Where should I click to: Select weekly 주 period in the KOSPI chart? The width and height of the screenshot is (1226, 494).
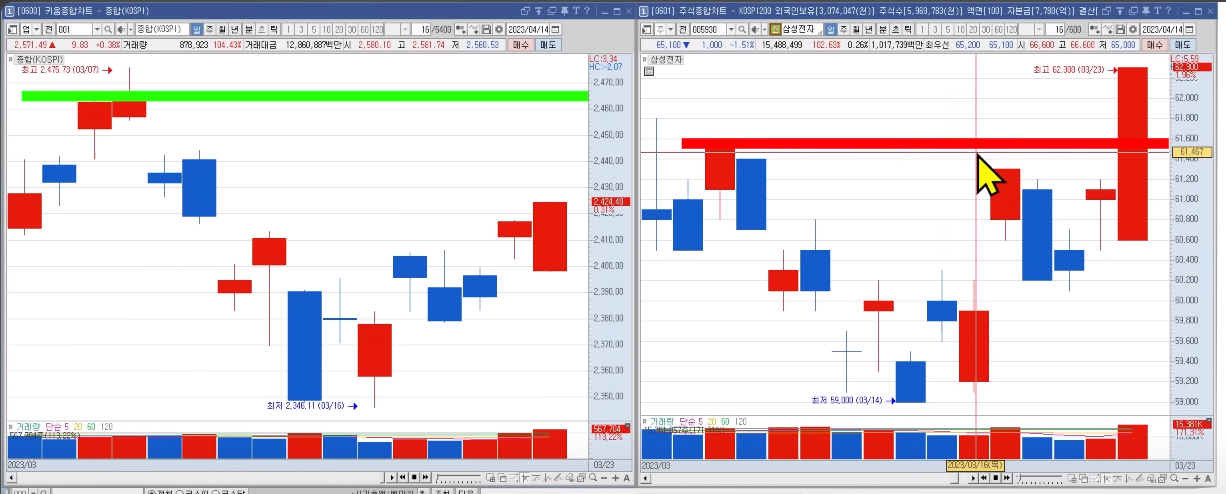[x=209, y=29]
